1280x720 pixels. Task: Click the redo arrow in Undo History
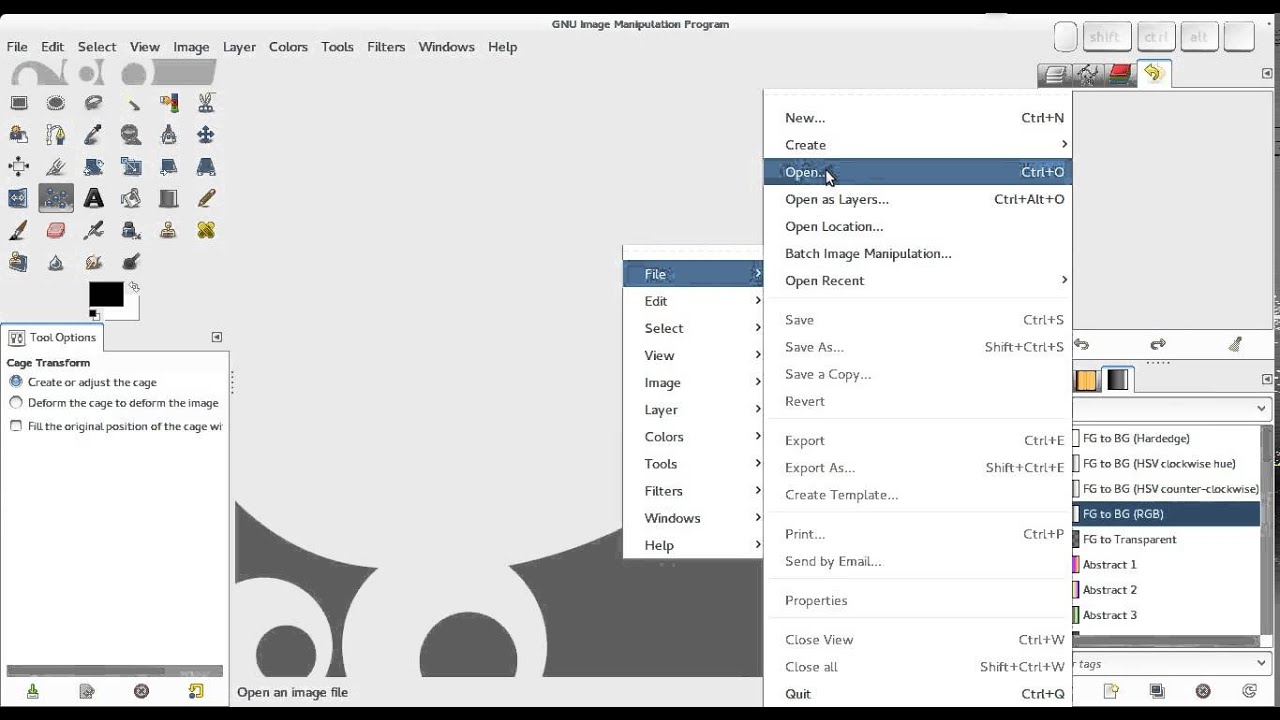(x=1158, y=344)
